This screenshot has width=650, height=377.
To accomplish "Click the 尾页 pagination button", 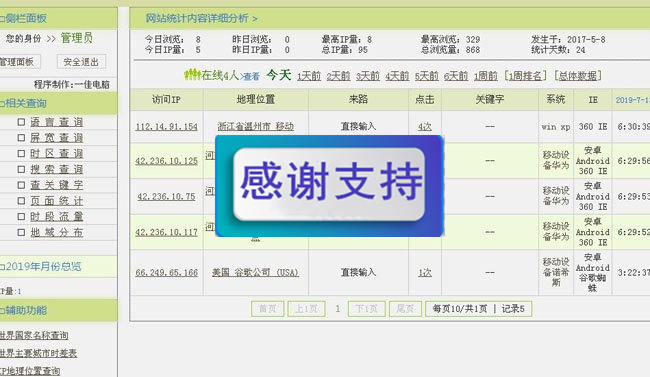I will 405,309.
